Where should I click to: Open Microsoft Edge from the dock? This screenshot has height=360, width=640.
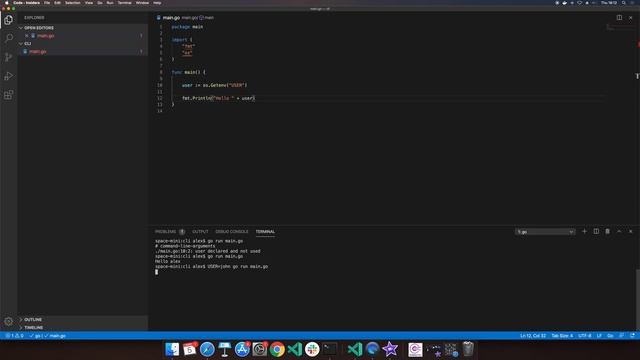372,349
